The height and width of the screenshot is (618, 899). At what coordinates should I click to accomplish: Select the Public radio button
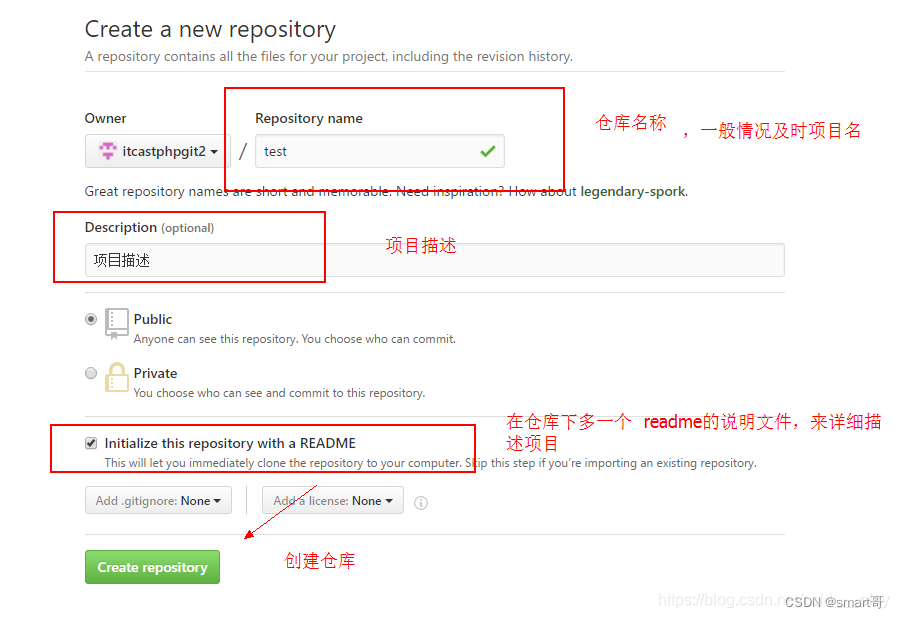click(91, 319)
